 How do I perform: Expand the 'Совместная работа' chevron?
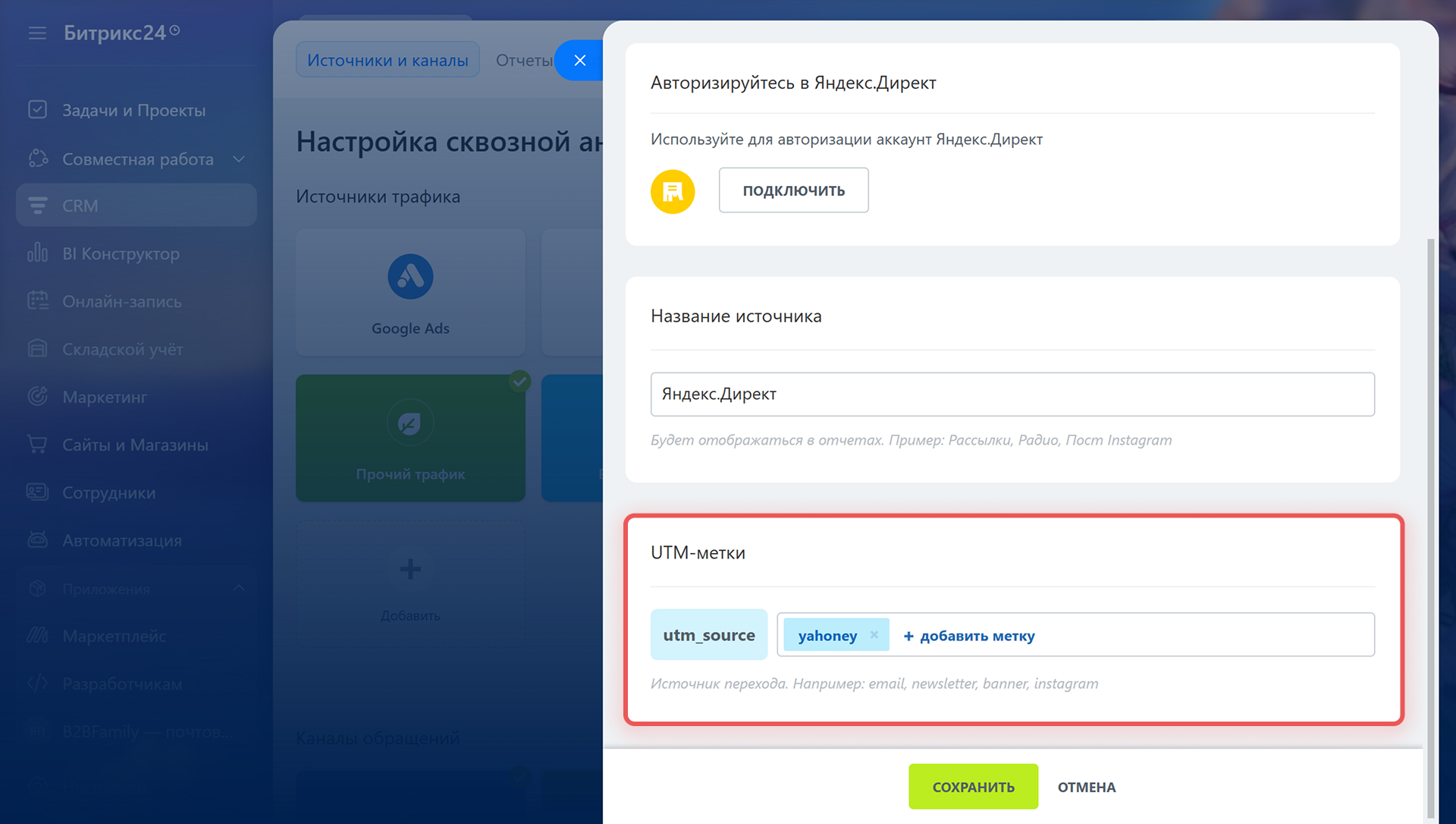(x=239, y=159)
